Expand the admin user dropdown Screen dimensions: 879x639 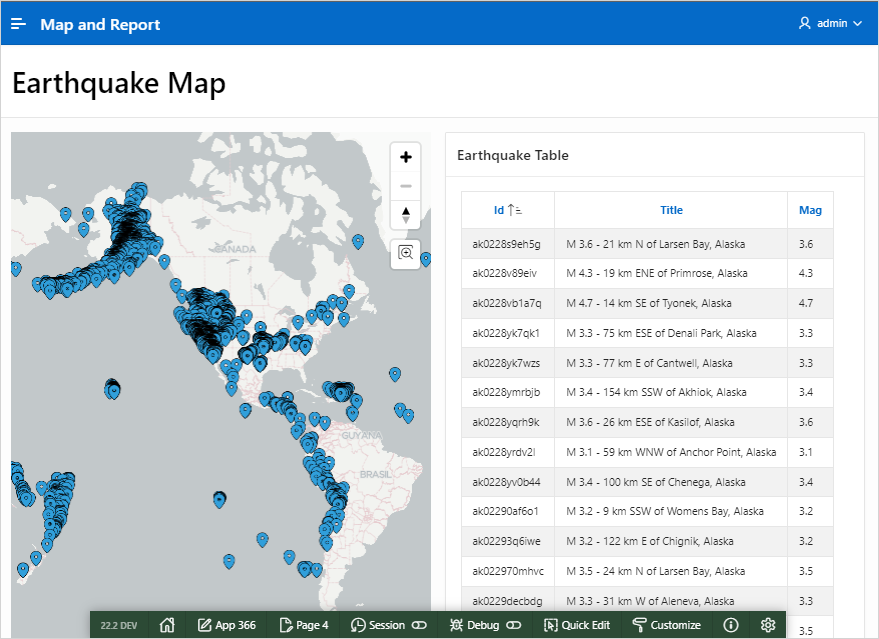pyautogui.click(x=830, y=24)
